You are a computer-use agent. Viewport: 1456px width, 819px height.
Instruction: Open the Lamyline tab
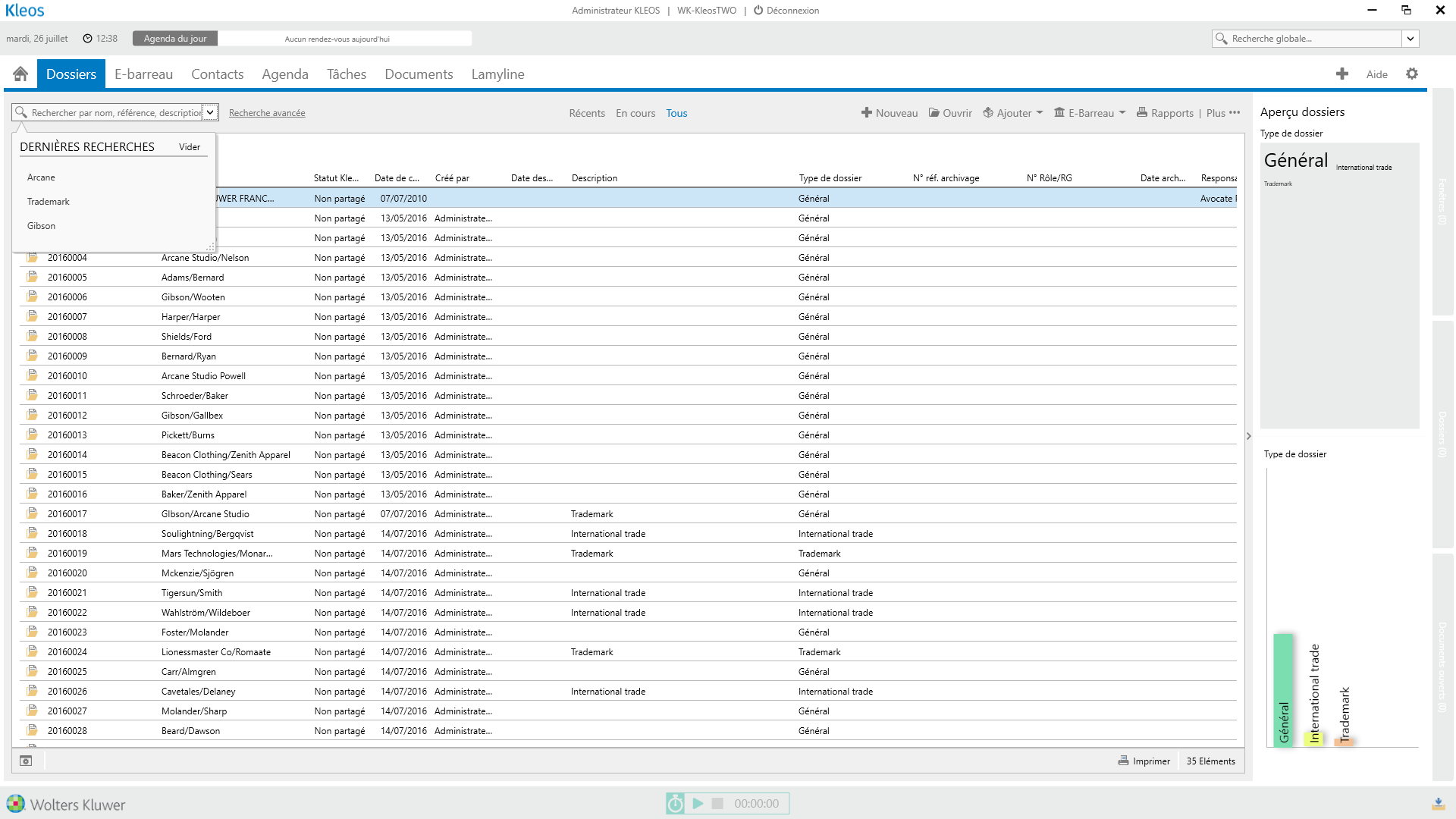coord(497,74)
